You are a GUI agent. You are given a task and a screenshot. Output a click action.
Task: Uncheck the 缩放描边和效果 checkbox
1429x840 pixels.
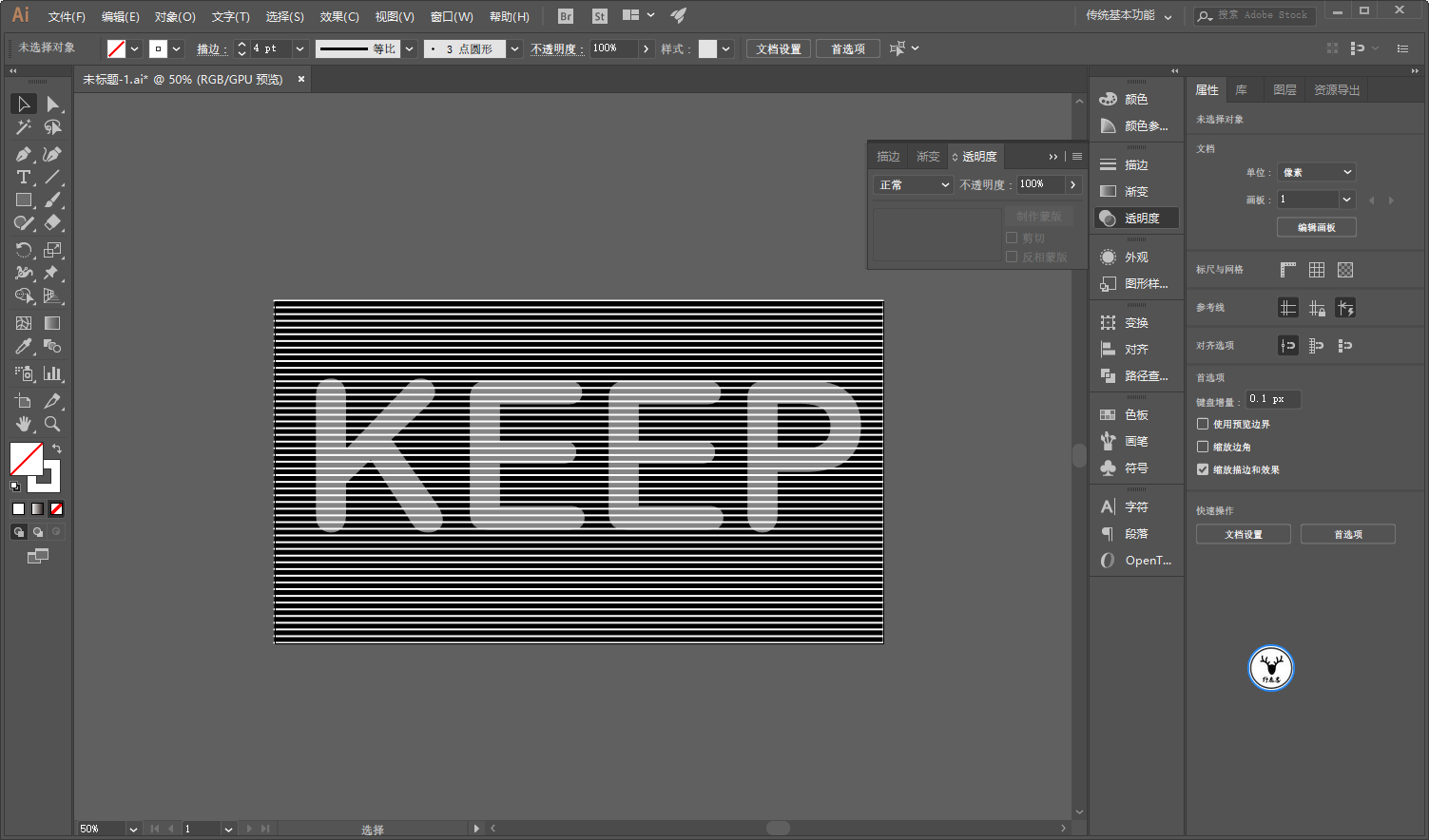pos(1203,469)
